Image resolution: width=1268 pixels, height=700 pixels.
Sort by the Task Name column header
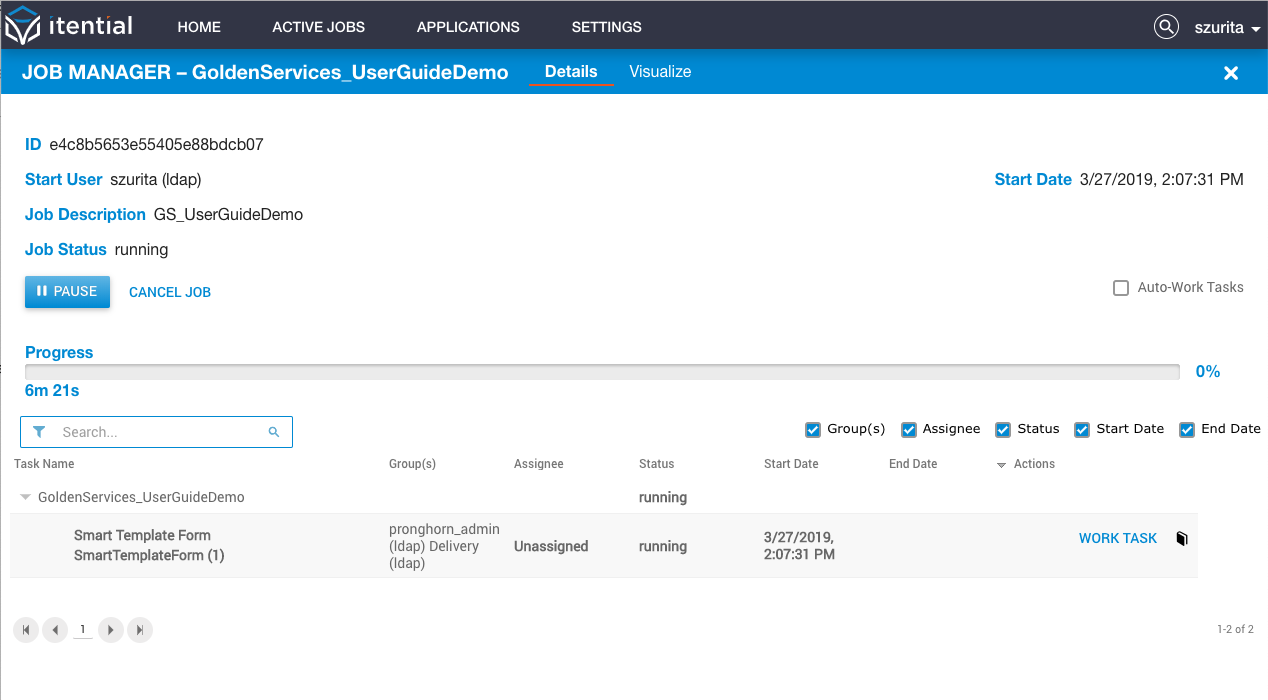pyautogui.click(x=44, y=464)
